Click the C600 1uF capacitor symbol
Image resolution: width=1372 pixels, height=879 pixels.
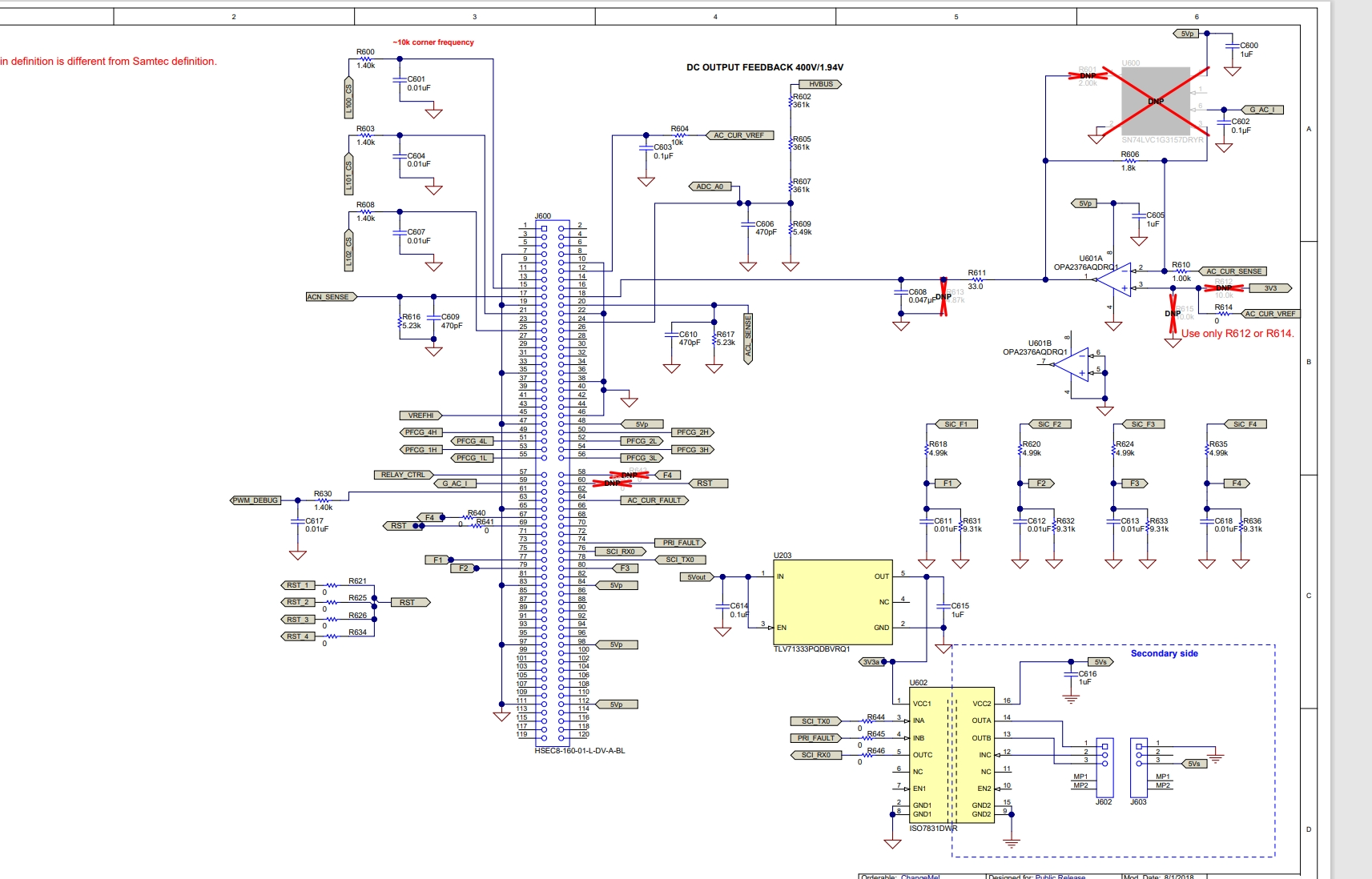[1233, 48]
